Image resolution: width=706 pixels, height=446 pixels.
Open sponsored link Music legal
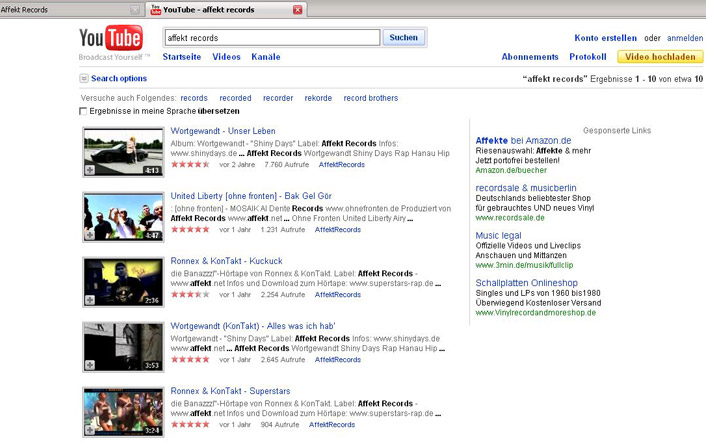[x=498, y=235]
